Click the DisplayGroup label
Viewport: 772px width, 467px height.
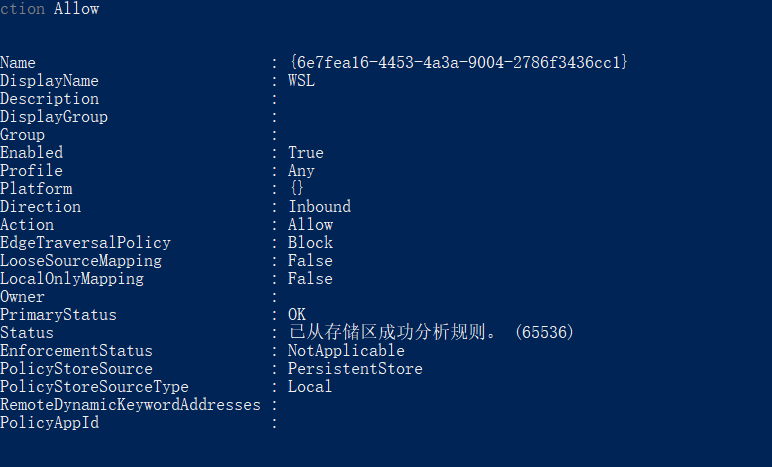[54, 117]
